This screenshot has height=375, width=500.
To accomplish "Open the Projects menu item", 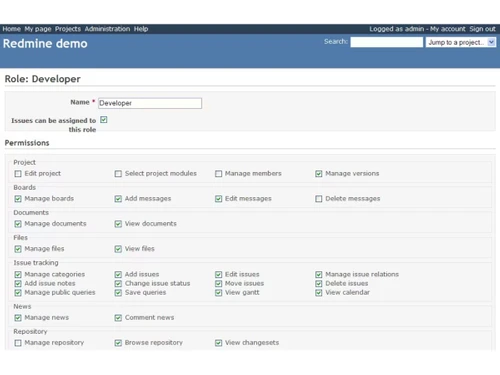I will click(68, 29).
